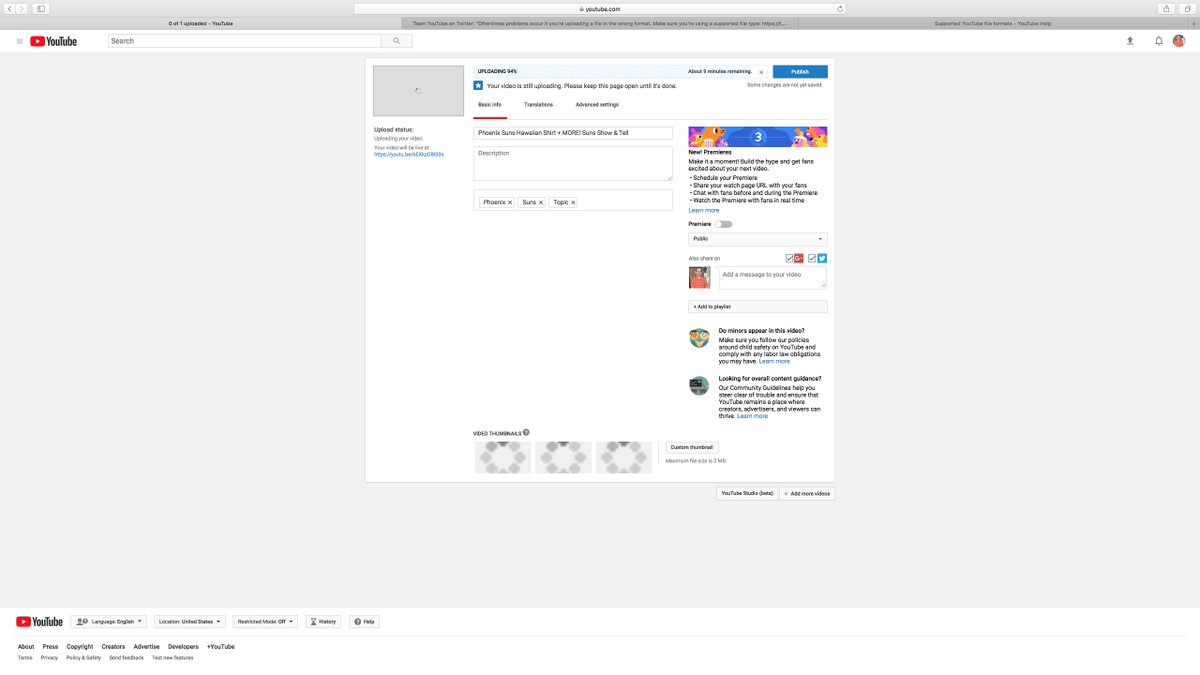The height and width of the screenshot is (675, 1200).
Task: Switch to the Basic info tab
Action: pos(490,105)
